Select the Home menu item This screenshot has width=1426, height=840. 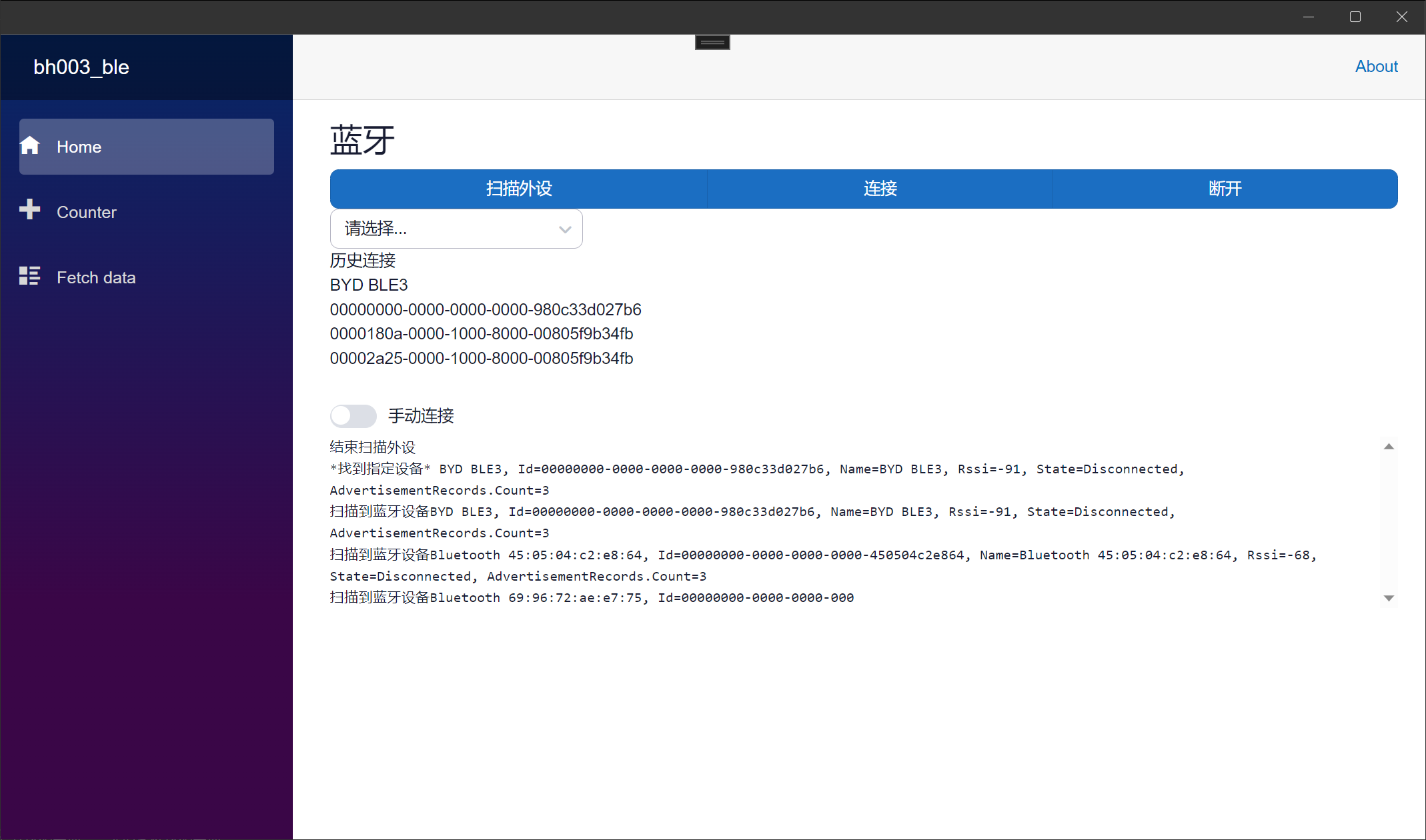pyautogui.click(x=146, y=147)
